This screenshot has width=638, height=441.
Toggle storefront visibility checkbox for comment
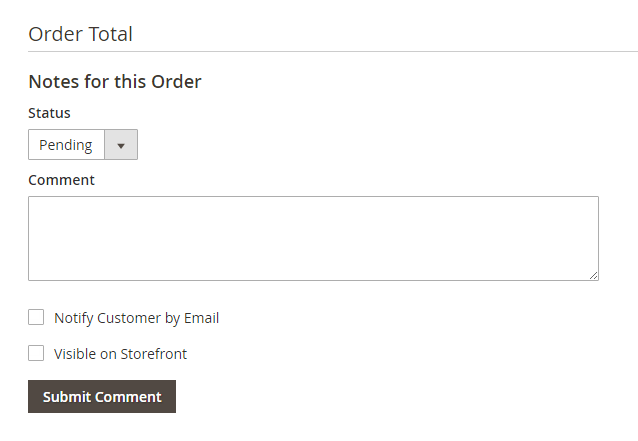(36, 353)
